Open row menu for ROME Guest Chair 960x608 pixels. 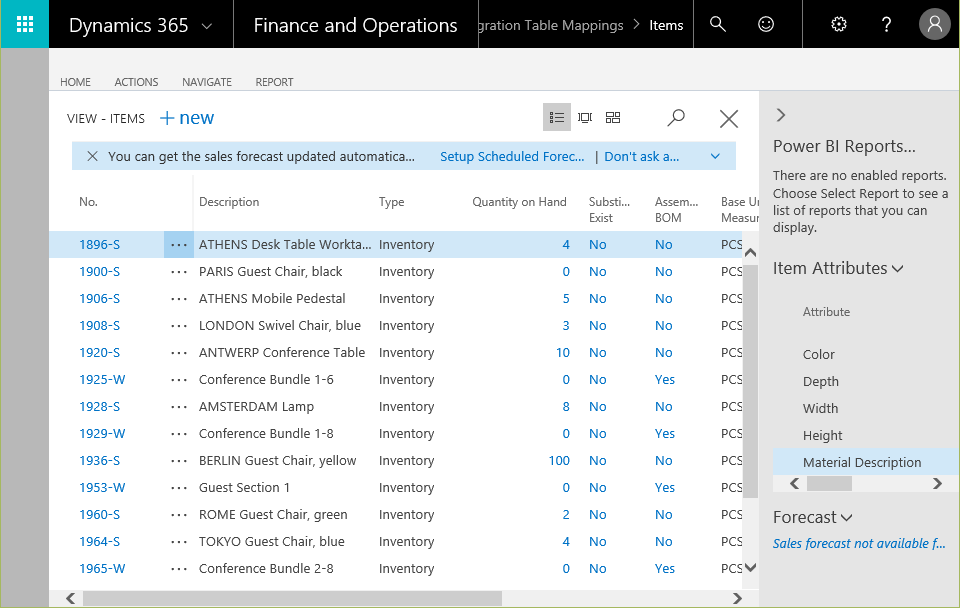[x=179, y=514]
